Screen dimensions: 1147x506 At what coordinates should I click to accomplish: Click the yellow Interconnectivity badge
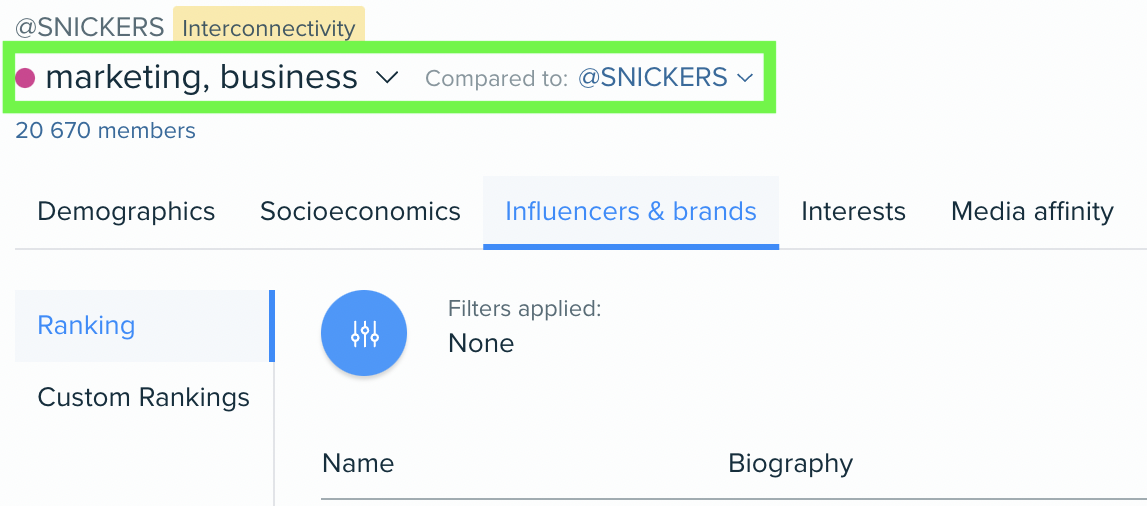click(x=268, y=29)
